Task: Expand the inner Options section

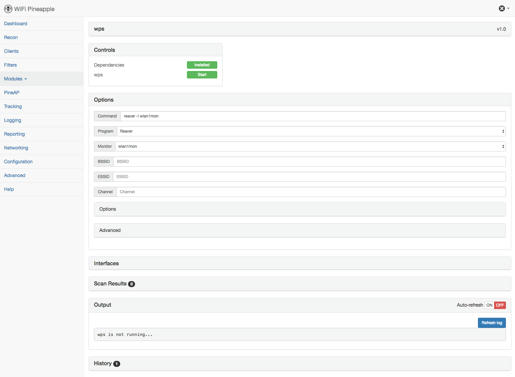Action: [300, 209]
